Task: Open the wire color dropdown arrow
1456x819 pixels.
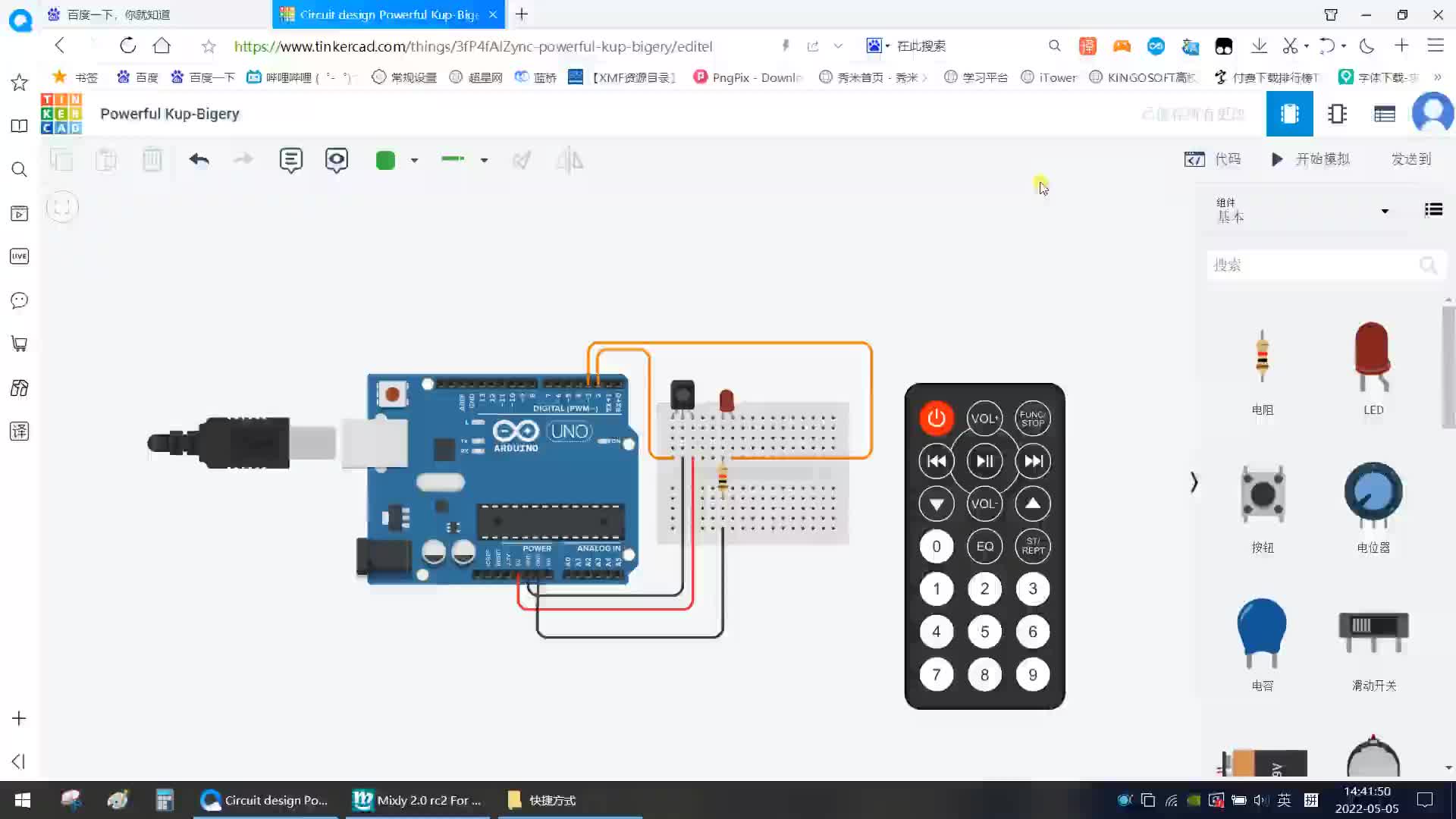Action: (414, 160)
